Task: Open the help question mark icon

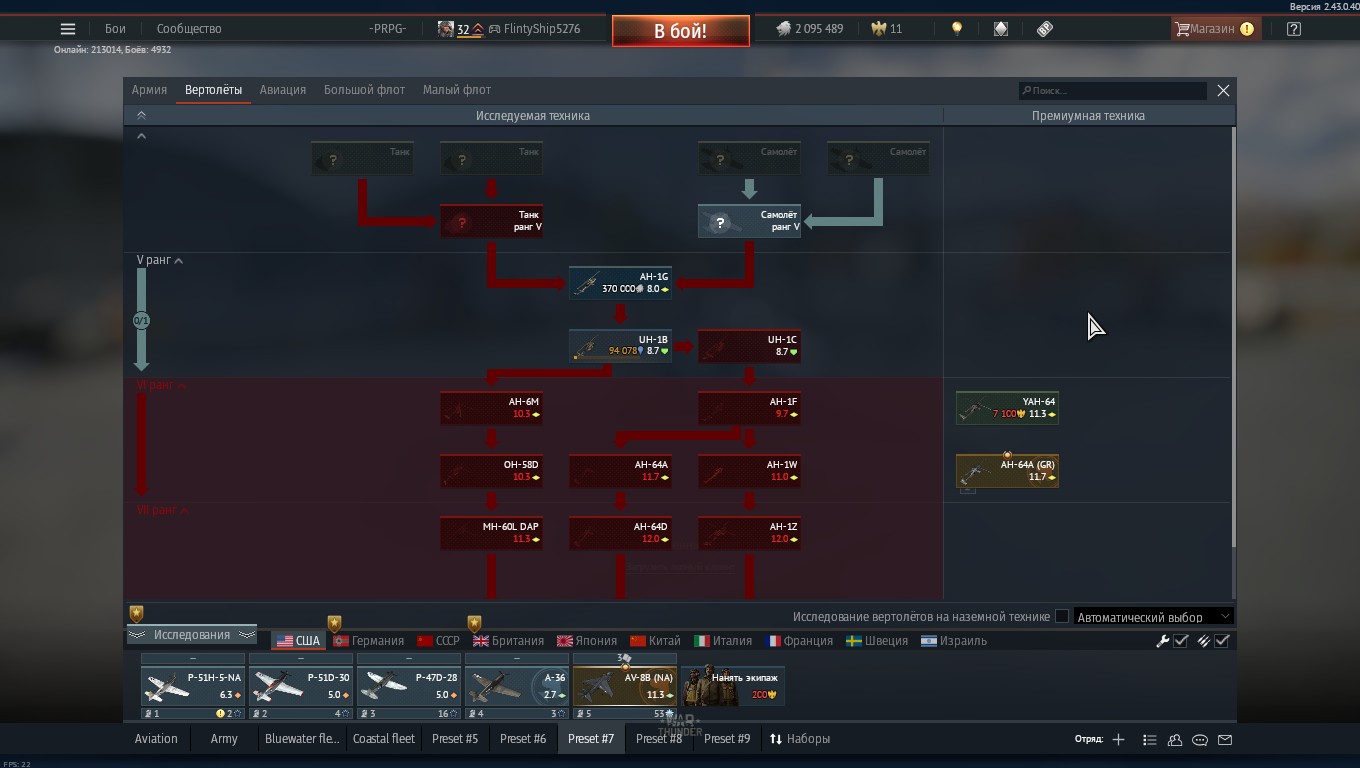Action: point(1294,29)
